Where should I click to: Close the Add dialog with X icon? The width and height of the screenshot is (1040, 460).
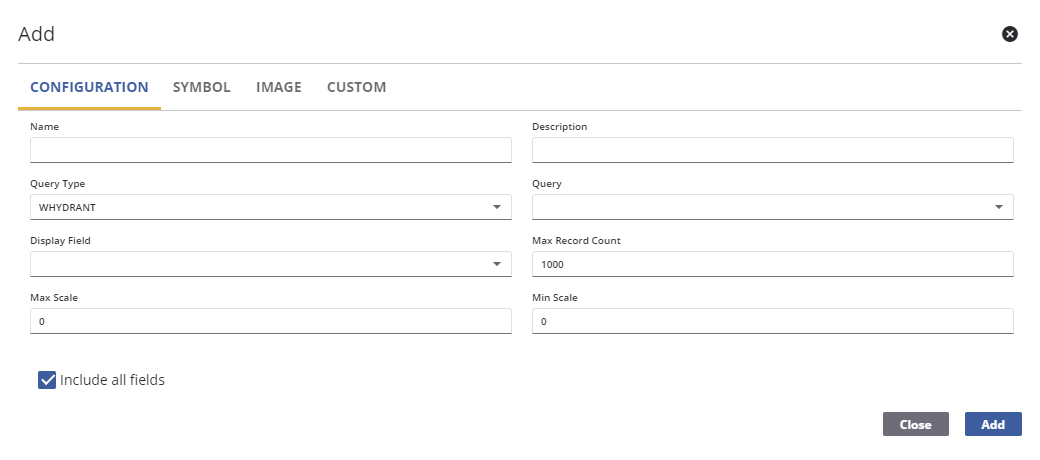tap(1010, 34)
